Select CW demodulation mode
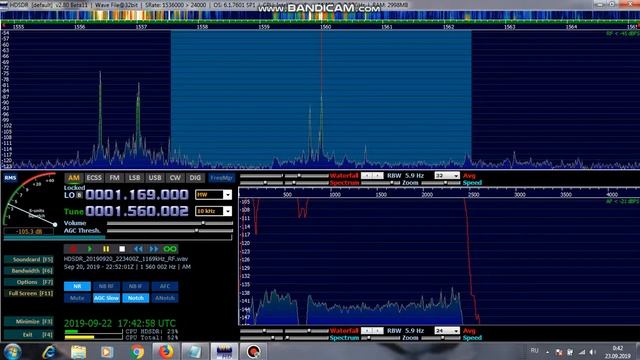The width and height of the screenshot is (640, 360). pos(175,178)
